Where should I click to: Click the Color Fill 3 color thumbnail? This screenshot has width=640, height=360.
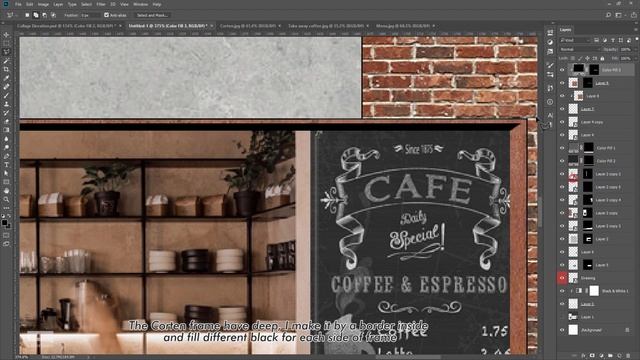[x=578, y=69]
